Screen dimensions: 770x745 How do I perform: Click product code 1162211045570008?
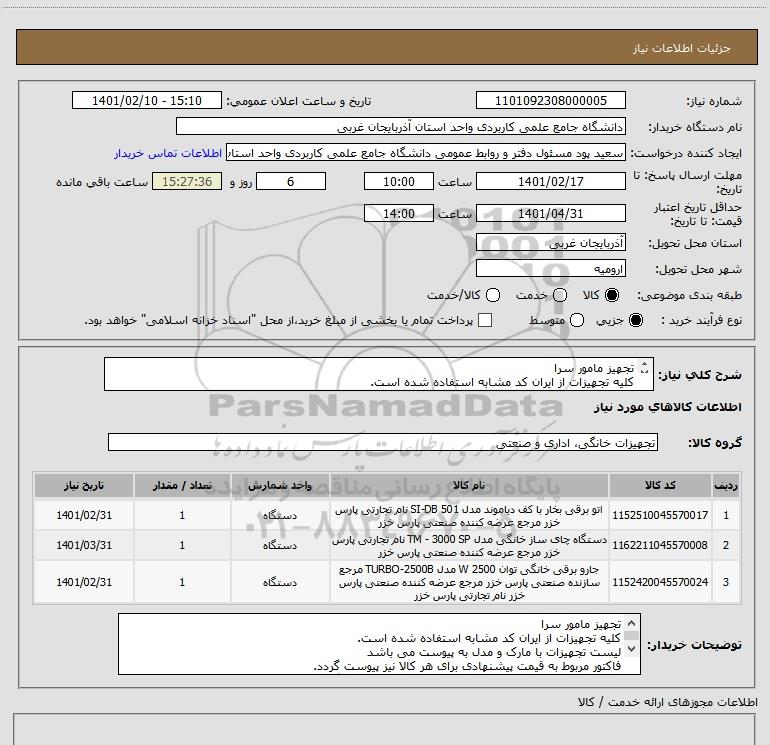click(x=660, y=545)
